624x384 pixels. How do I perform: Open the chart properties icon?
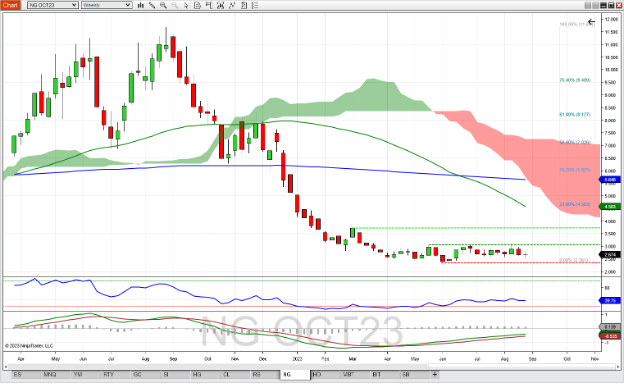[x=244, y=5]
